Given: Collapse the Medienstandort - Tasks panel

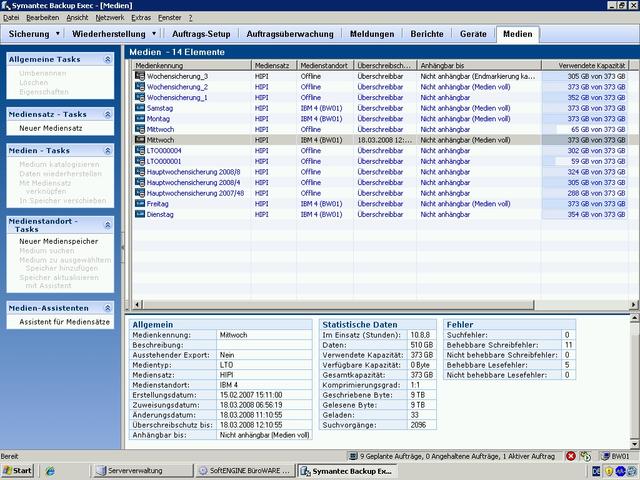Looking at the screenshot, I should pos(107,225).
